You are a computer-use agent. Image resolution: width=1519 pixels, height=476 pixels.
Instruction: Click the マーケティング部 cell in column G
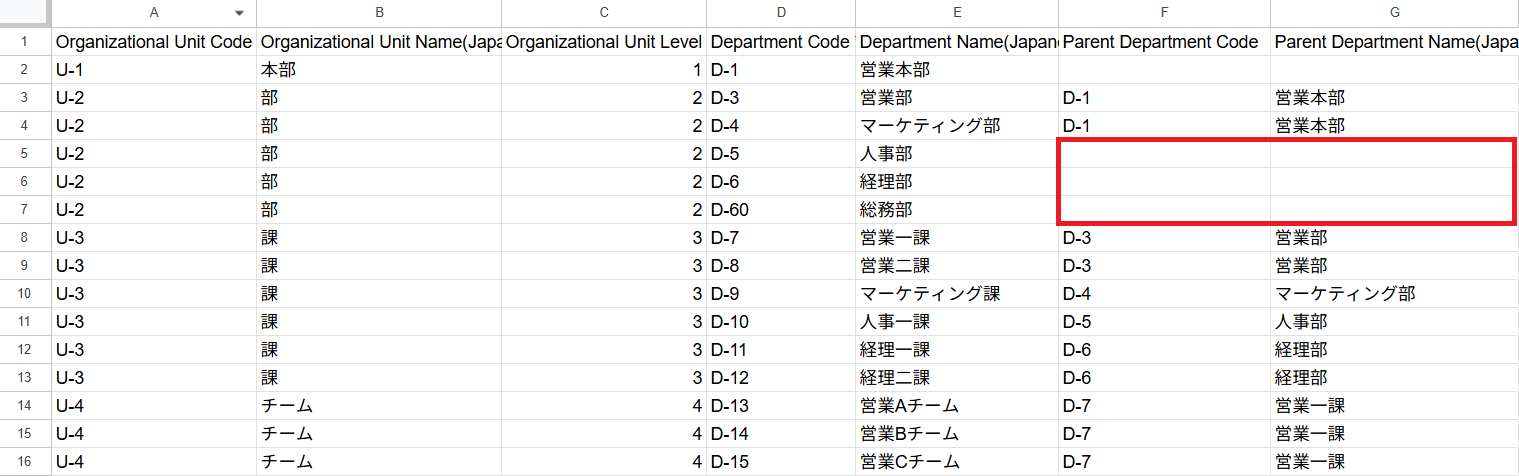1394,294
